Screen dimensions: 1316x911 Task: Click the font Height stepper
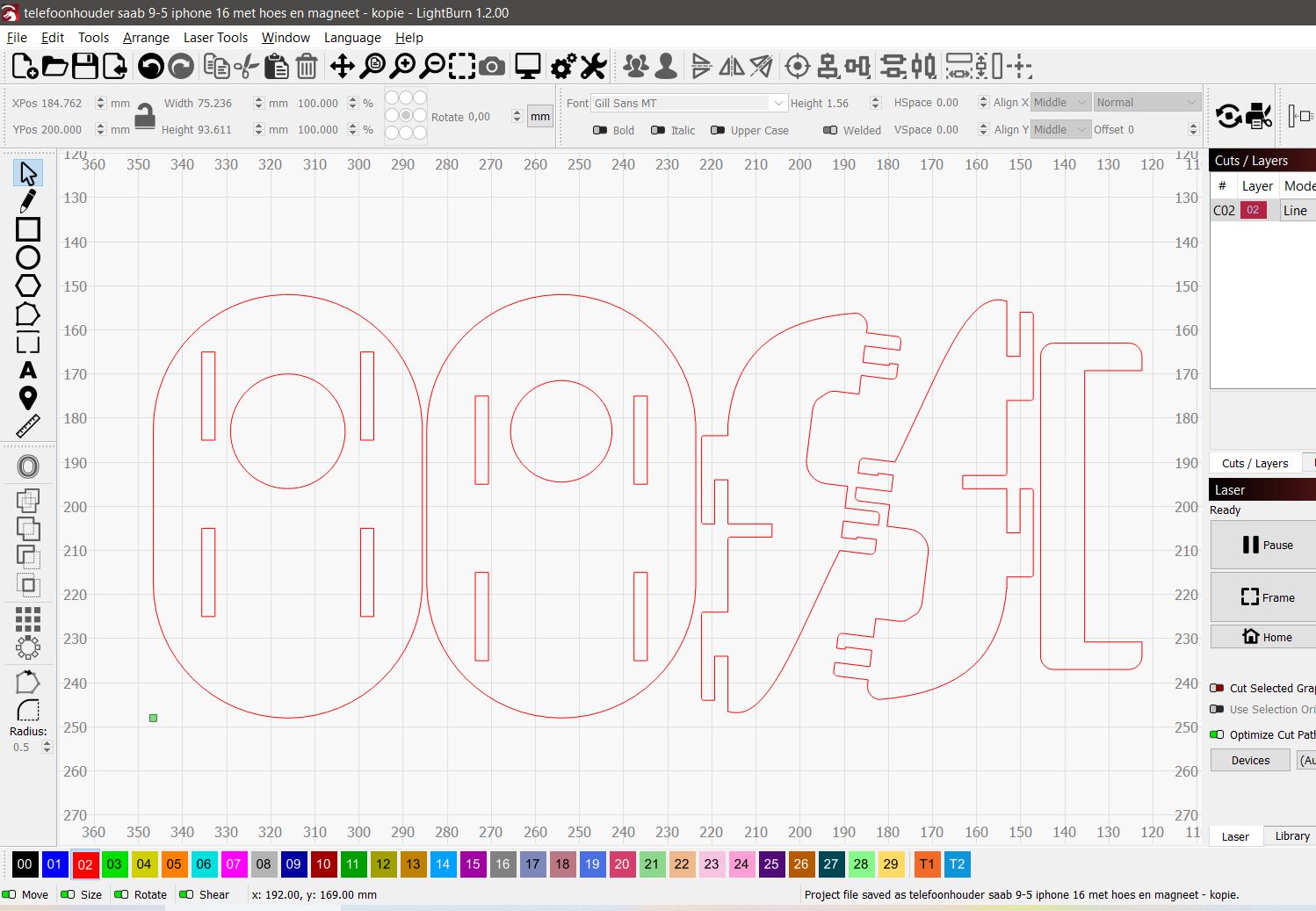(x=875, y=103)
